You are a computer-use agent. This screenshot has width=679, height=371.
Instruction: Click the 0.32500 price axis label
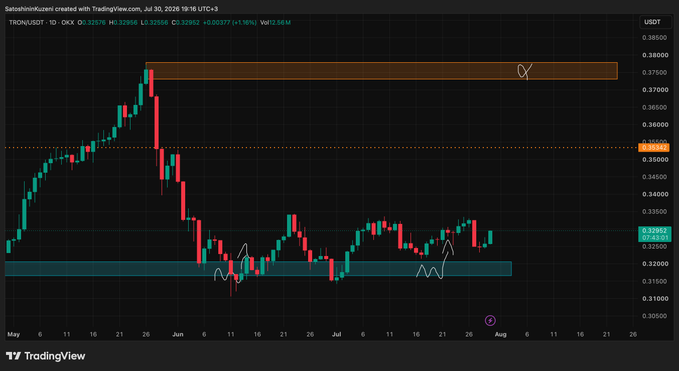click(x=654, y=246)
